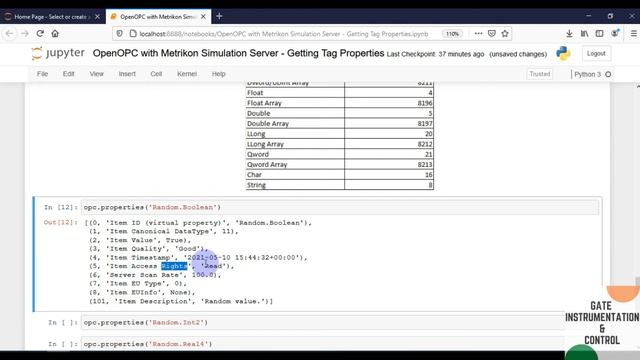Viewport: 640px width, 360px height.
Task: Click the Logout button
Action: (596, 53)
